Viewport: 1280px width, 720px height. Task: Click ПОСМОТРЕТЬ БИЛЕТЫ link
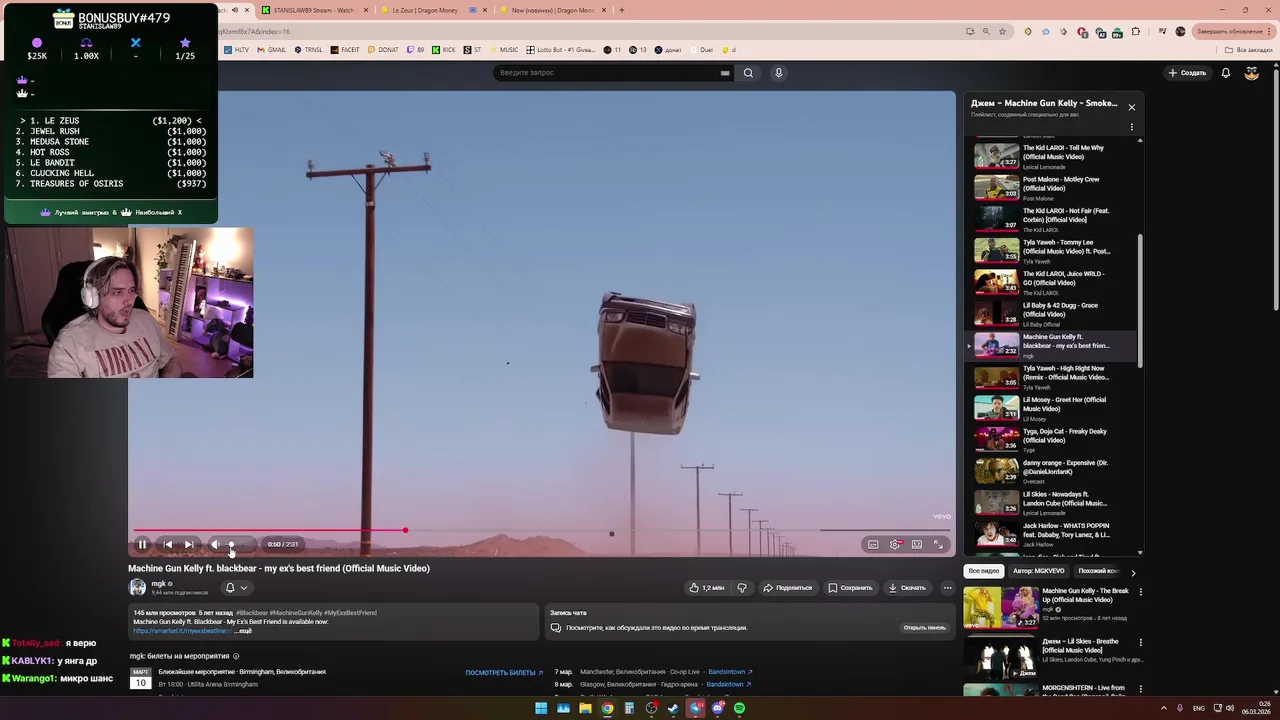[504, 673]
